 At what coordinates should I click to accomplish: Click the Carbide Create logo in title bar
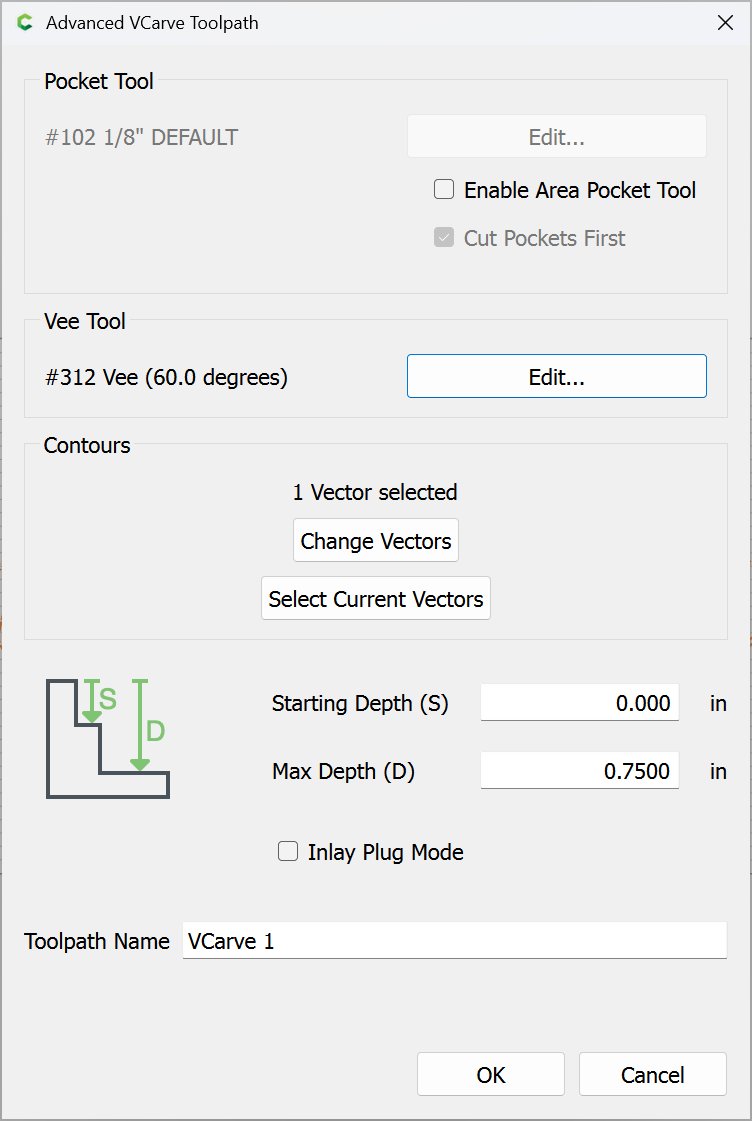[x=25, y=23]
